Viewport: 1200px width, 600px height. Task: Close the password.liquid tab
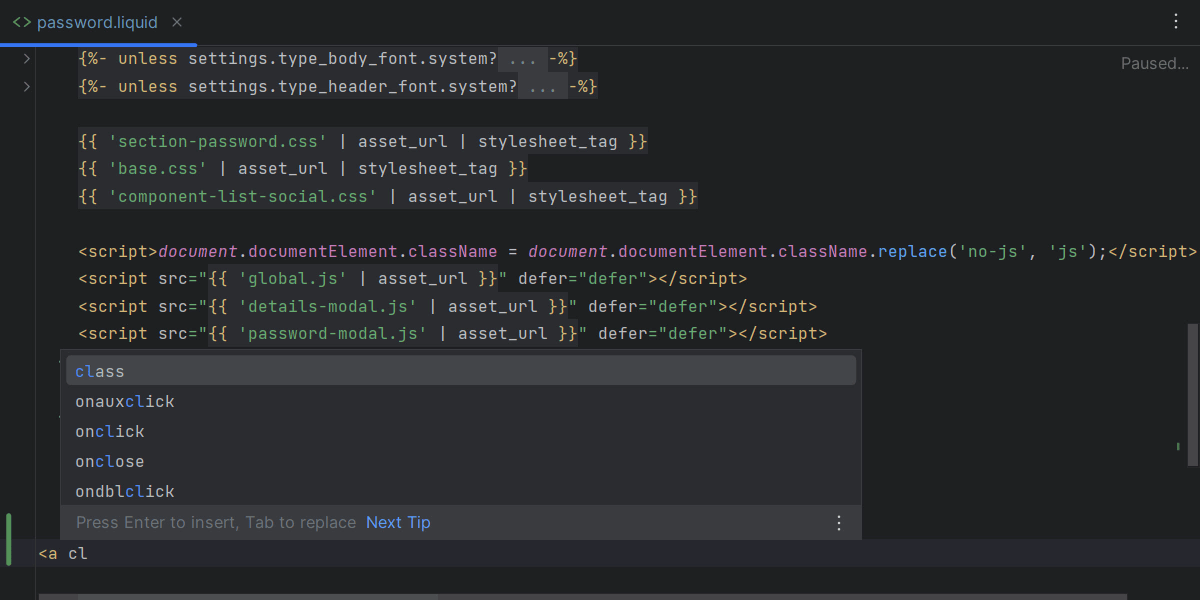click(177, 22)
